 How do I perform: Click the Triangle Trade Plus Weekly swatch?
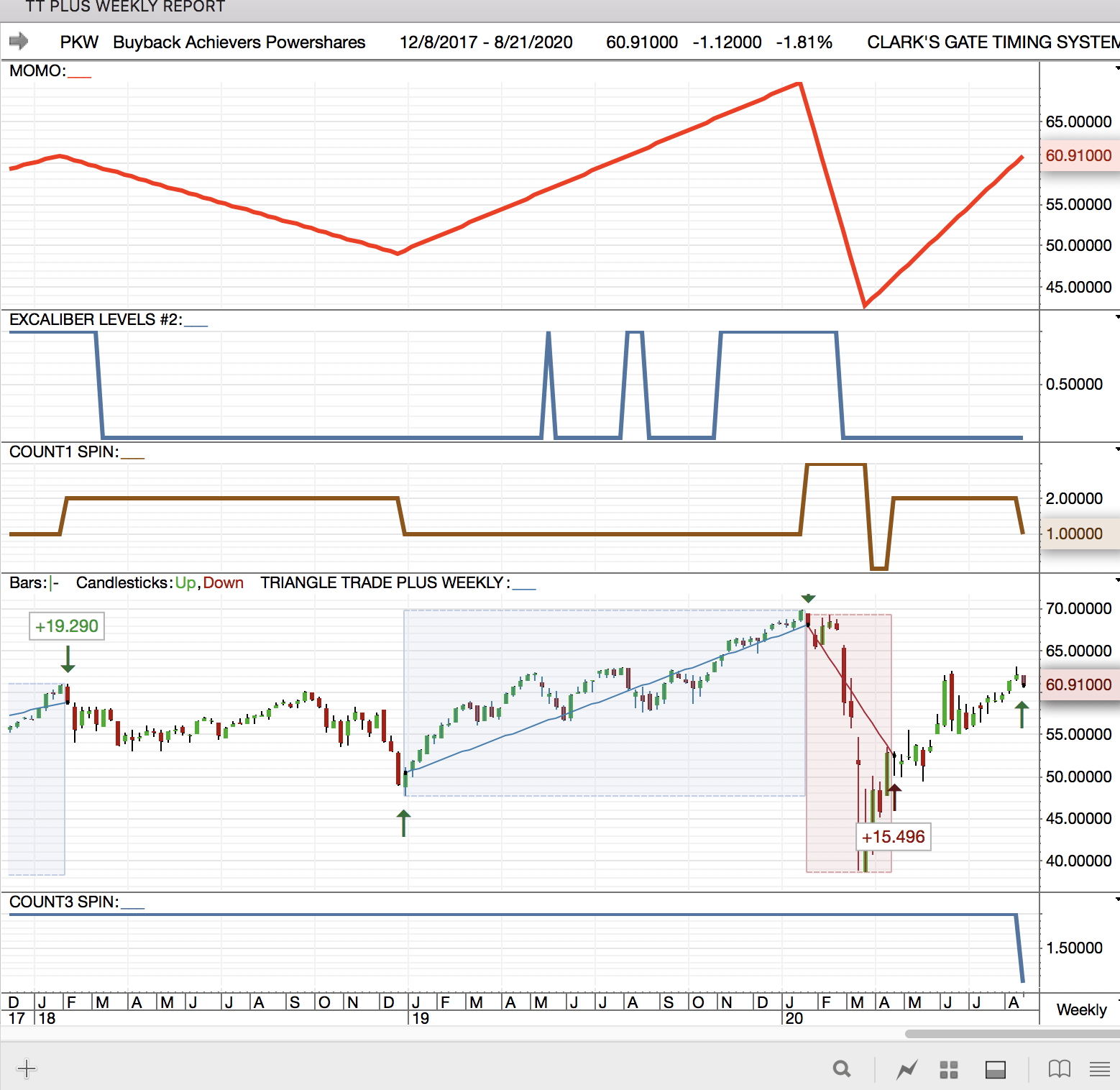click(524, 587)
